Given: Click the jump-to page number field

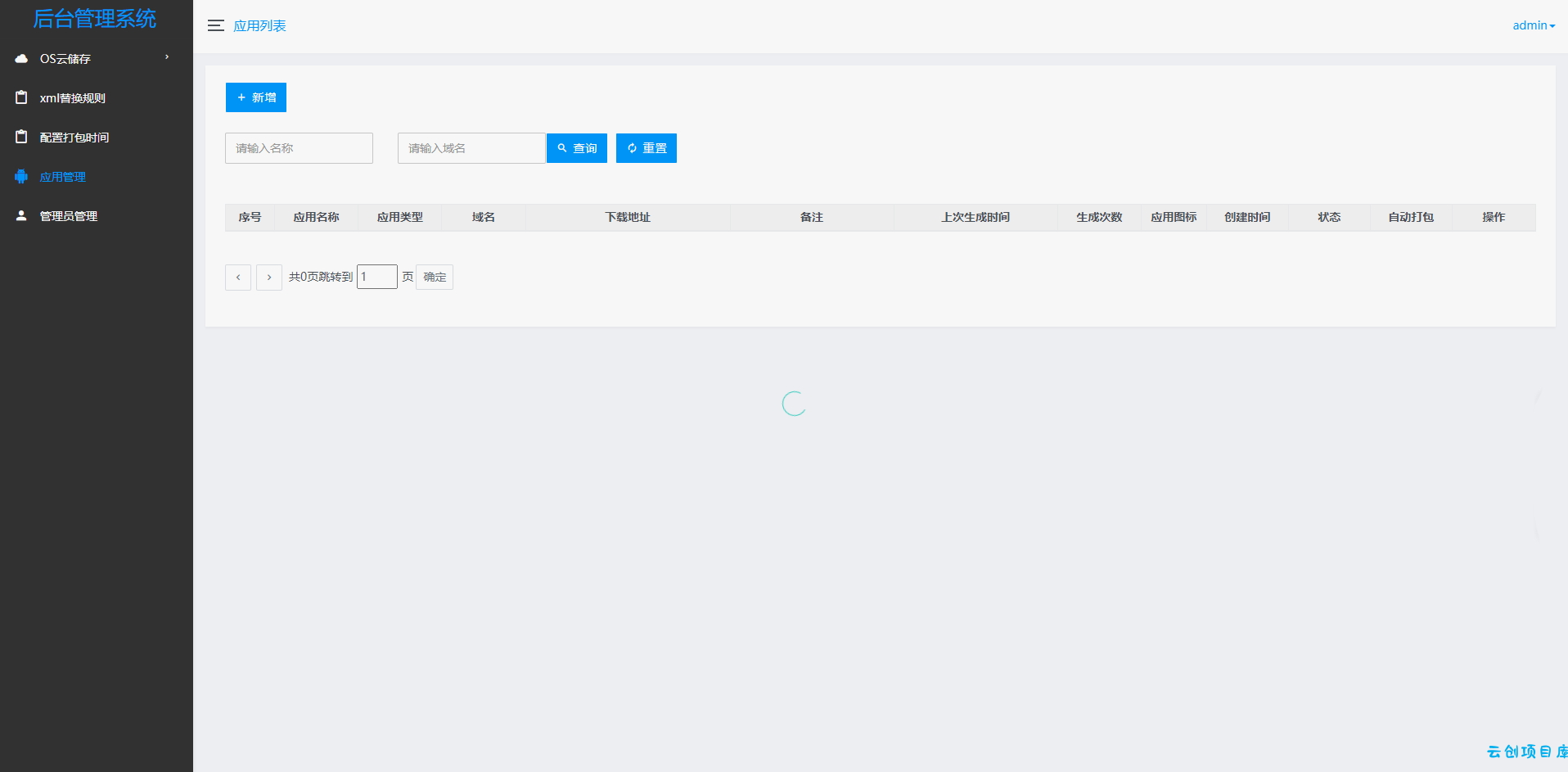Looking at the screenshot, I should 377,277.
